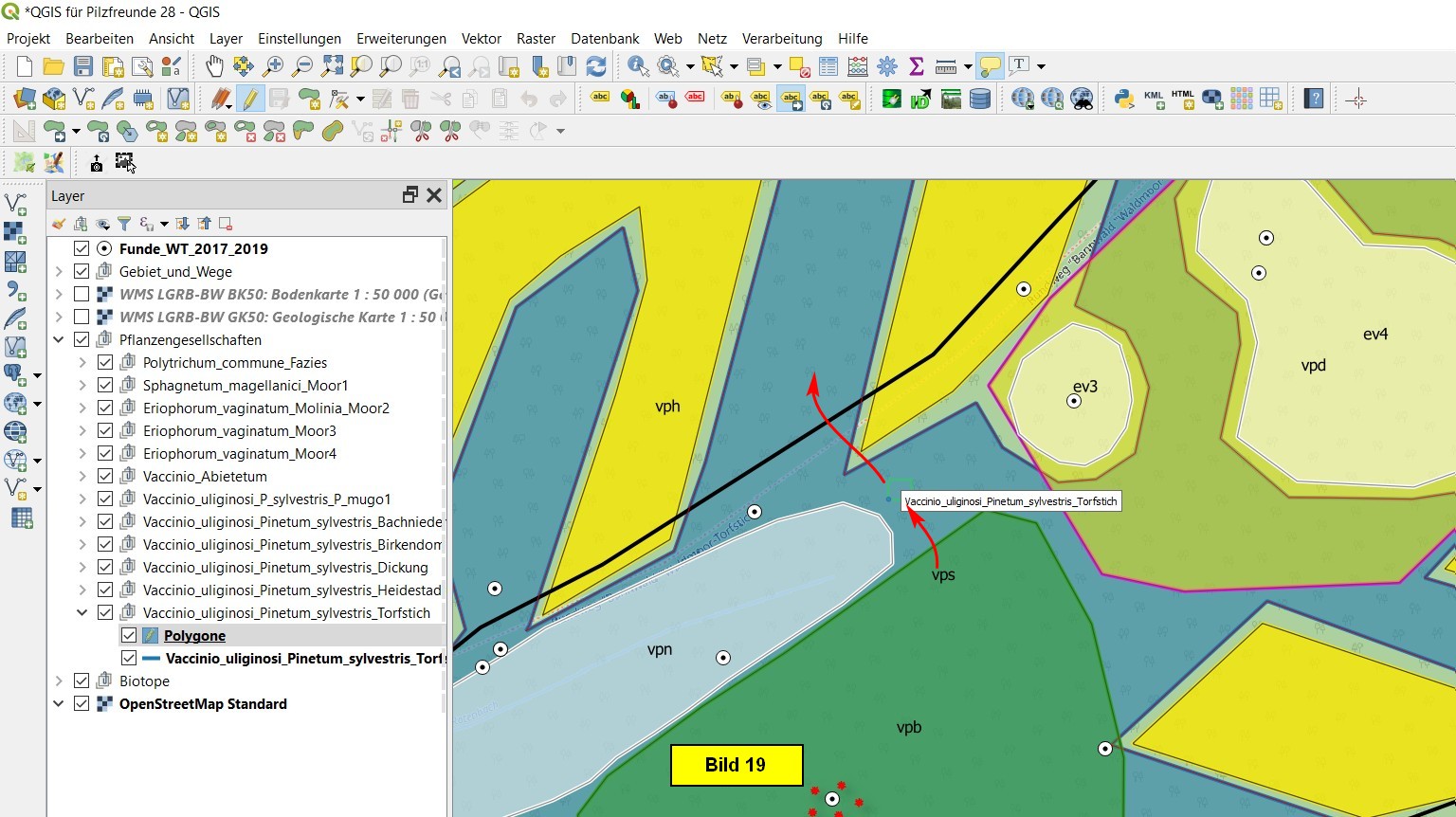Collapse the Pflanzengesellschaften group

tap(59, 340)
